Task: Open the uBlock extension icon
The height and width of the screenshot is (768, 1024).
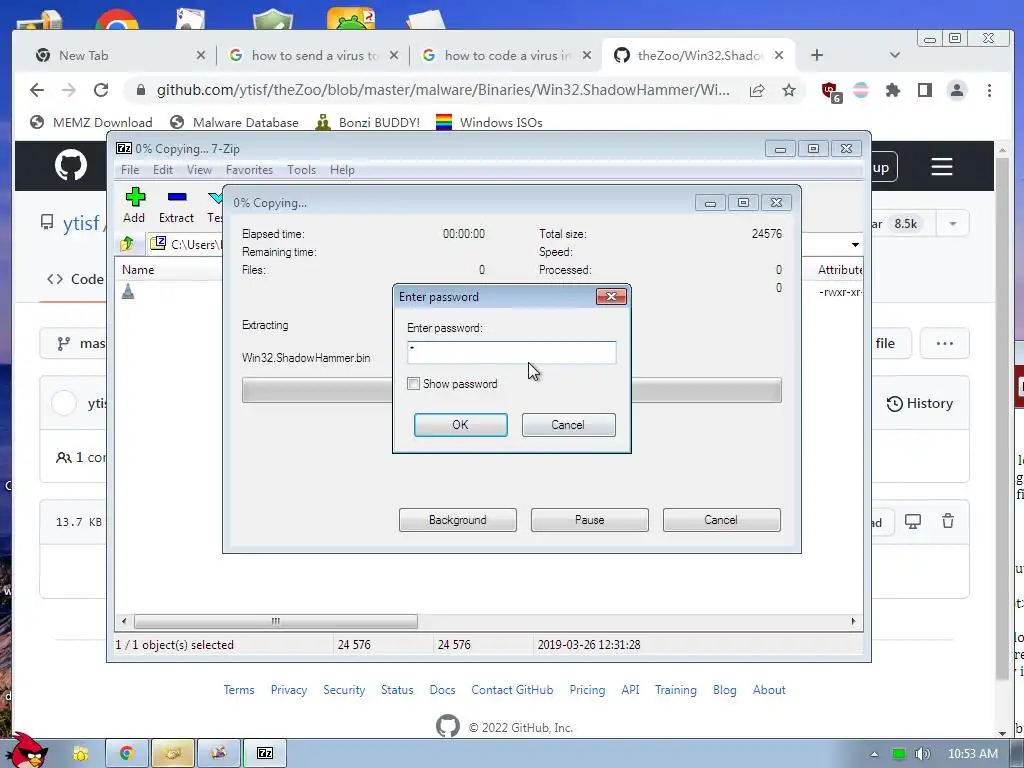Action: pyautogui.click(x=831, y=91)
